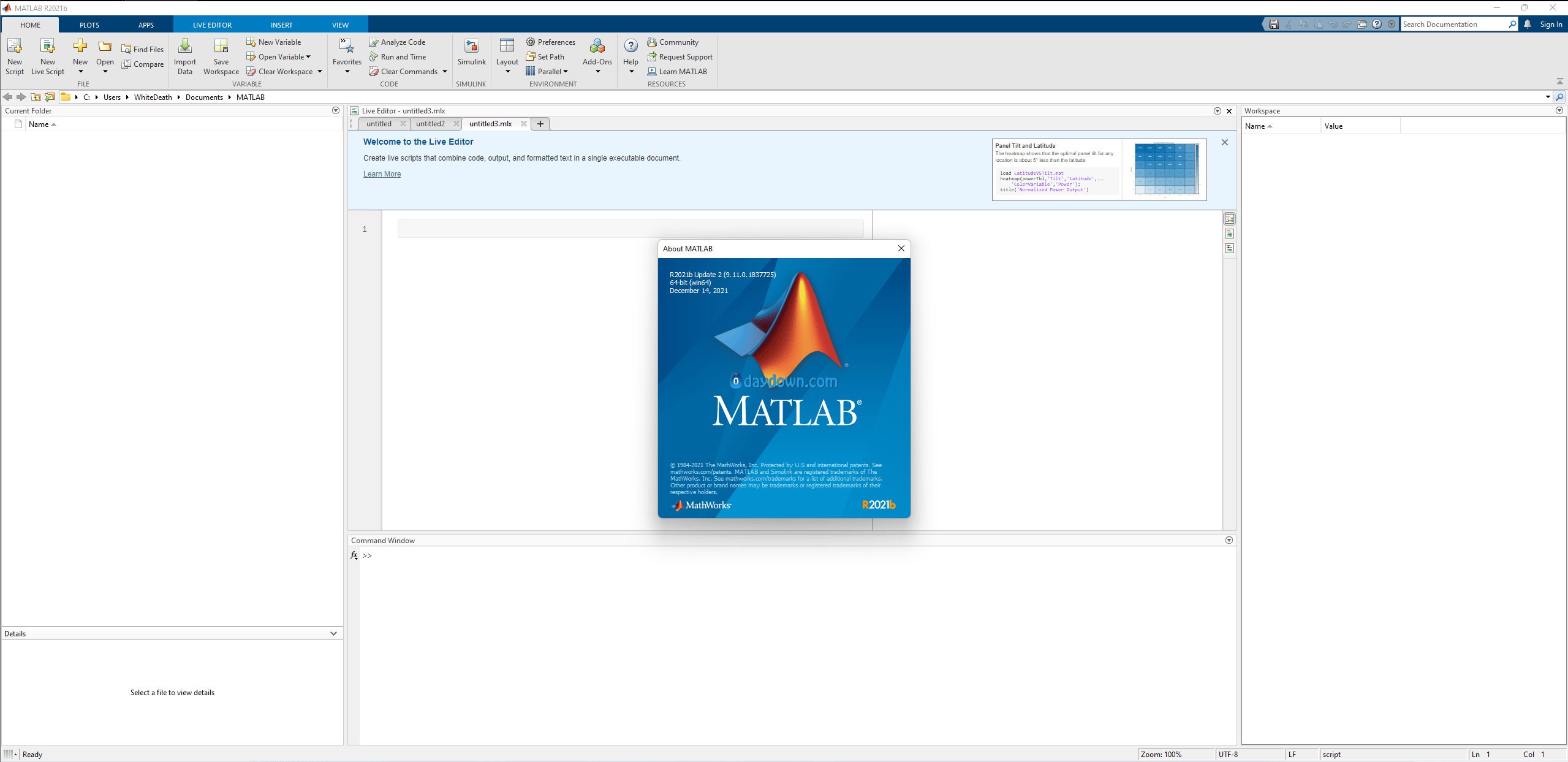Image resolution: width=1568 pixels, height=762 pixels.
Task: Open Find Files
Action: pyautogui.click(x=143, y=49)
